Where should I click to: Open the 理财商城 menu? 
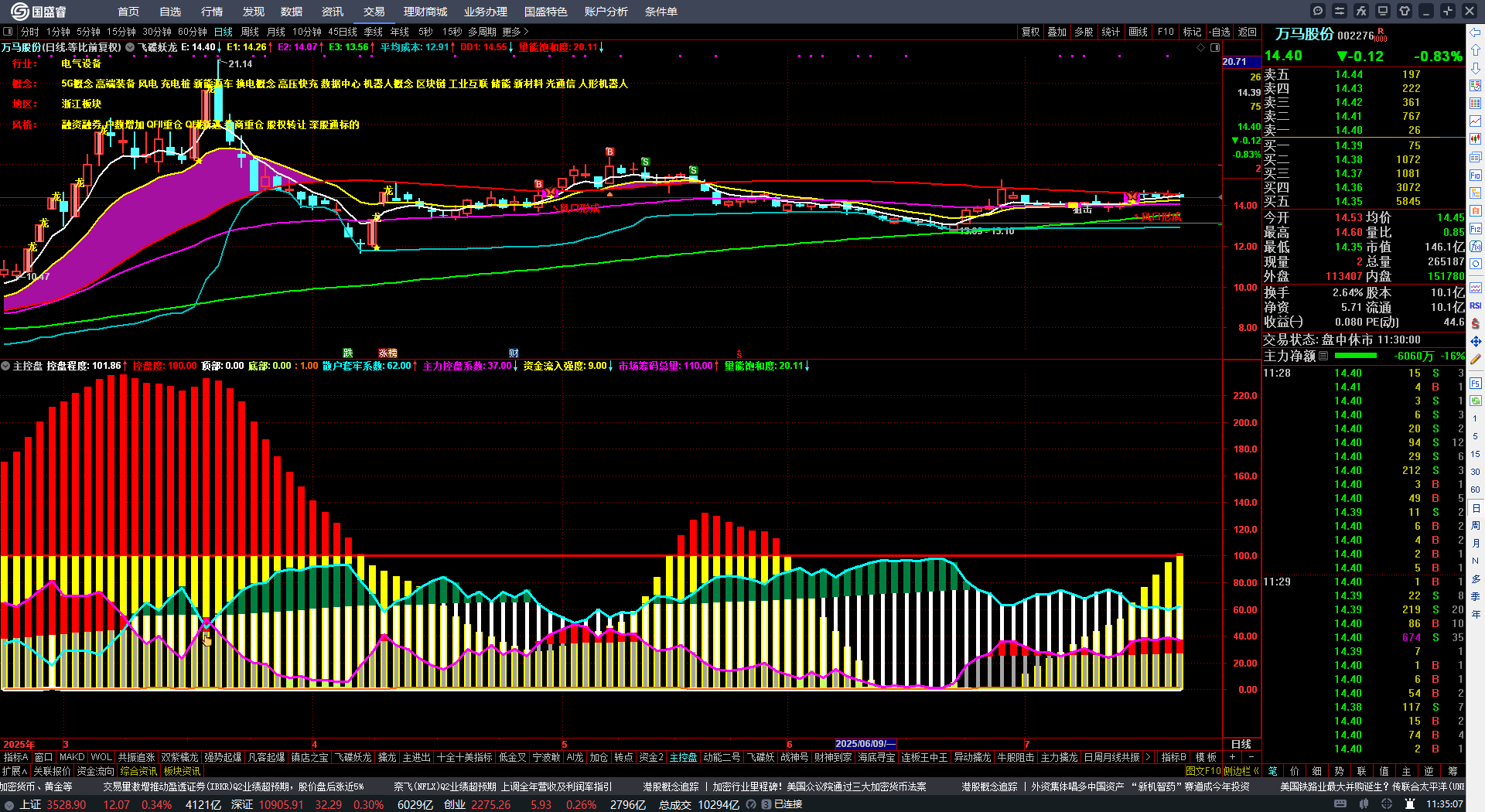pos(425,12)
